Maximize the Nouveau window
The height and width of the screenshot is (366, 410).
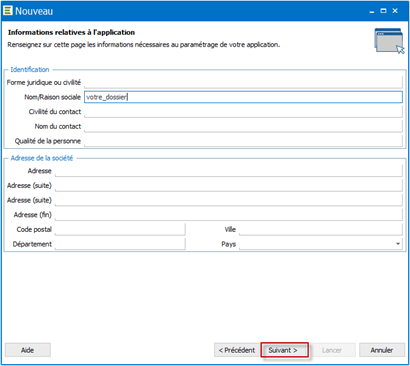click(383, 11)
